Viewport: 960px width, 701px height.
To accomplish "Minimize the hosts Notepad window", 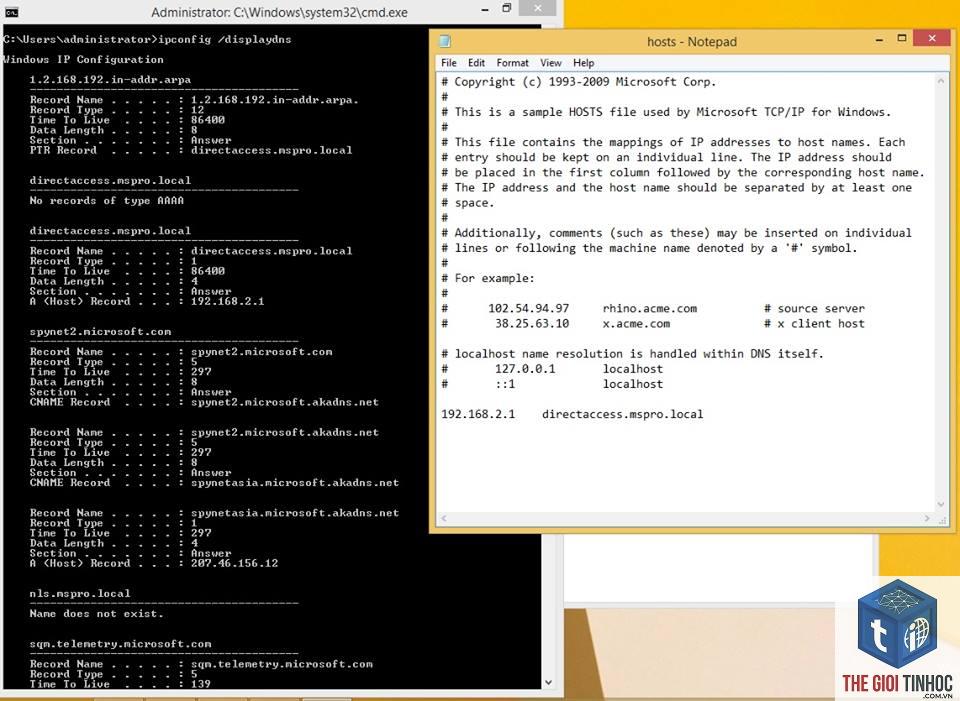I will [880, 39].
